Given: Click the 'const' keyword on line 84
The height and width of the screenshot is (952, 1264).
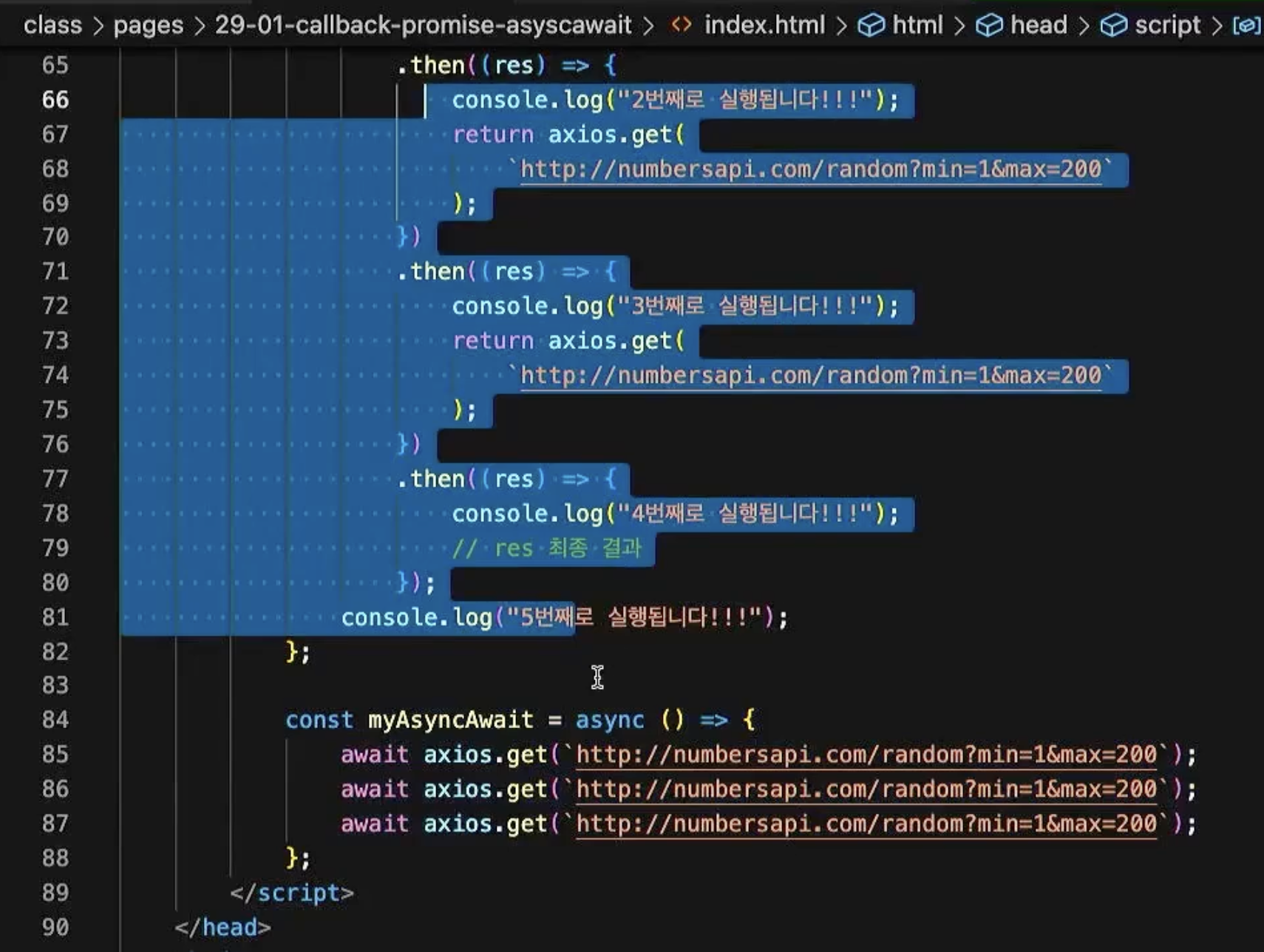Looking at the screenshot, I should pyautogui.click(x=319, y=720).
